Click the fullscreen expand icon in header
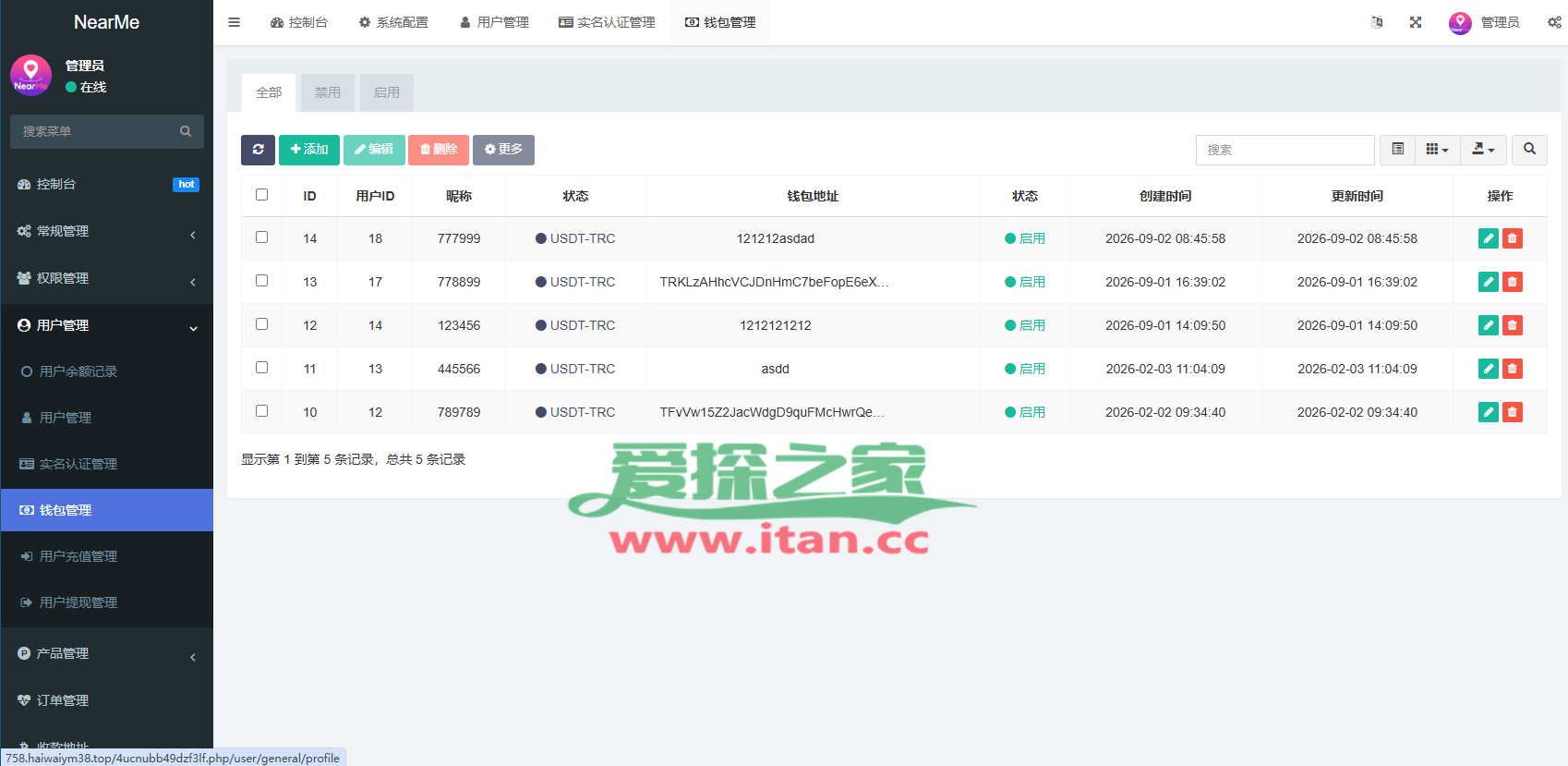 (x=1416, y=22)
